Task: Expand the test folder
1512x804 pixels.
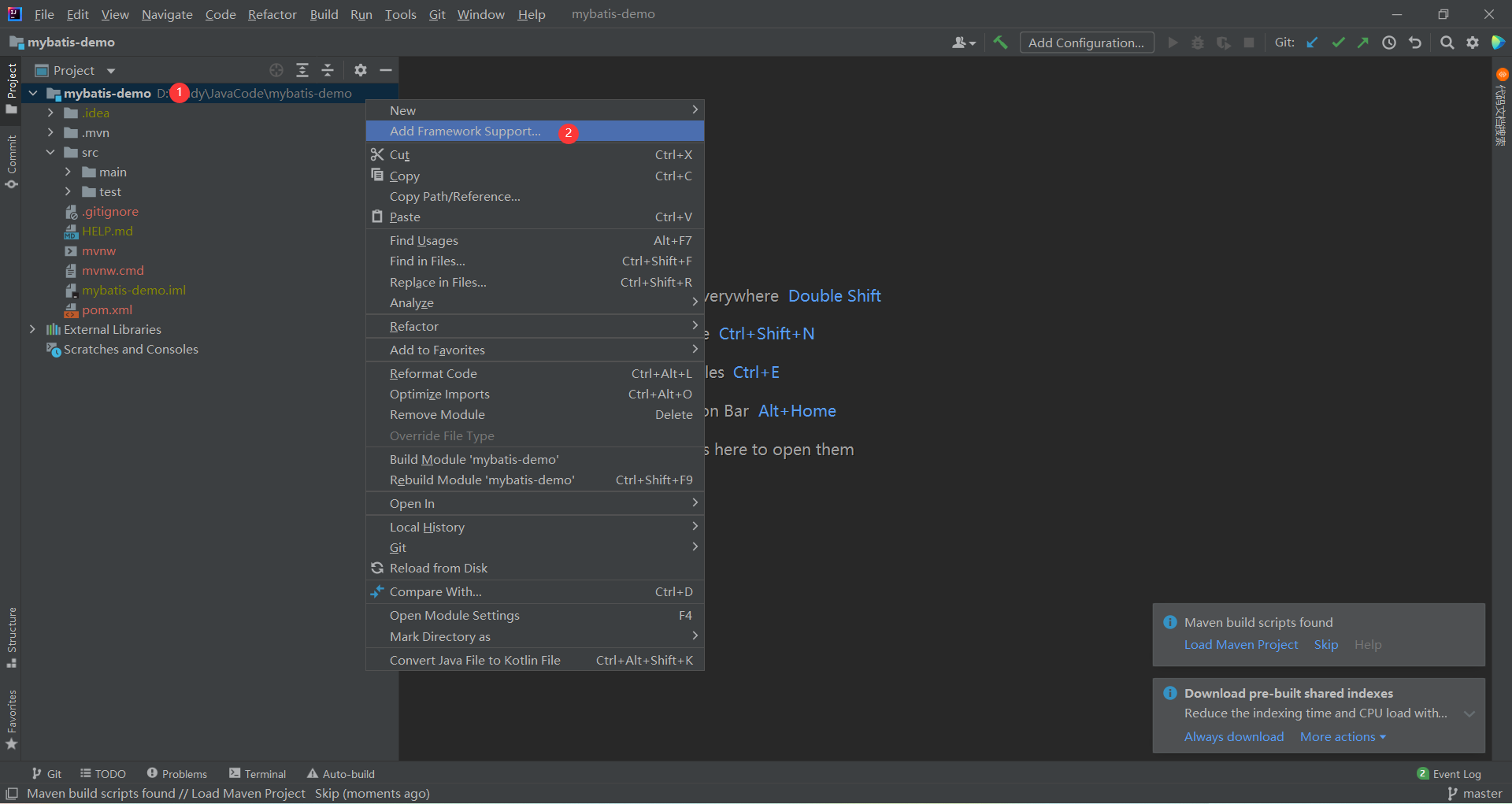Action: 68,191
